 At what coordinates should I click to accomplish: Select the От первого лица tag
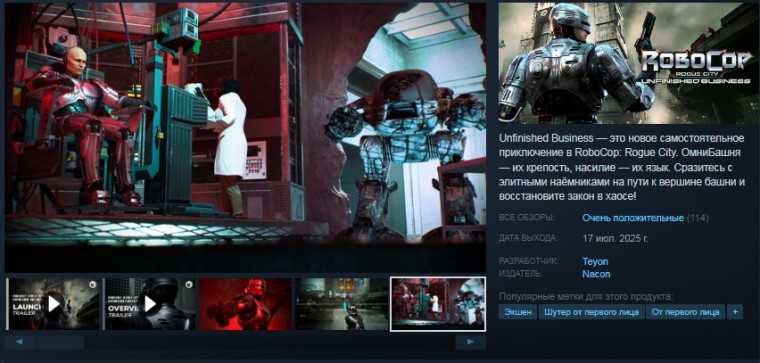(685, 312)
